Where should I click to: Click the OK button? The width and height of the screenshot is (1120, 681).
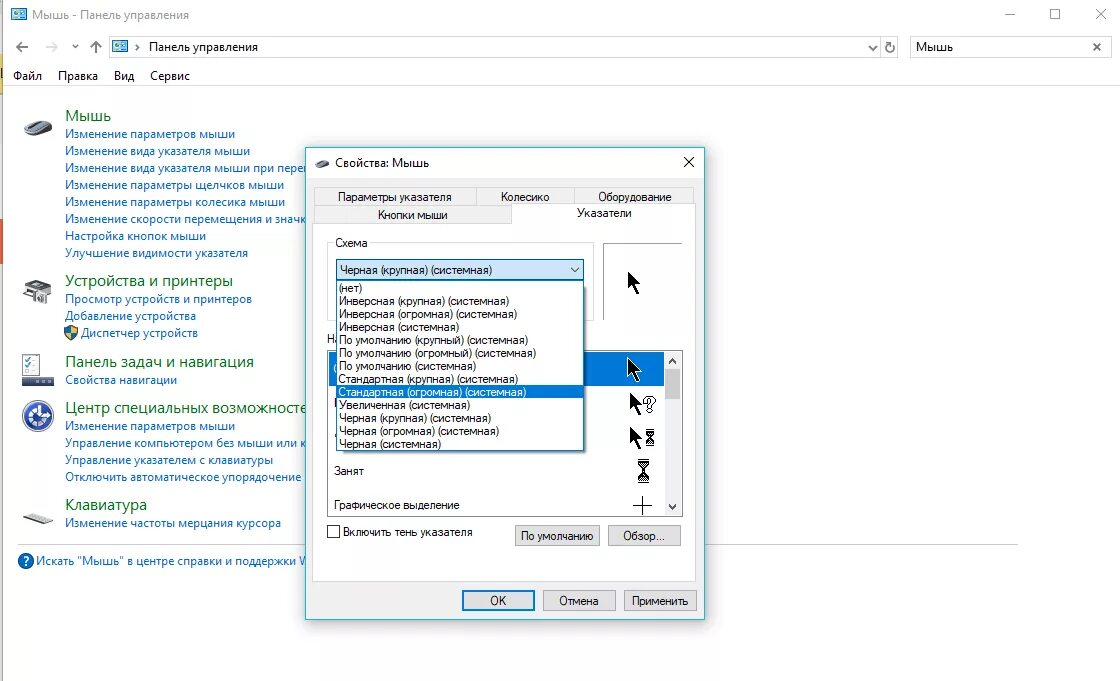pyautogui.click(x=498, y=601)
